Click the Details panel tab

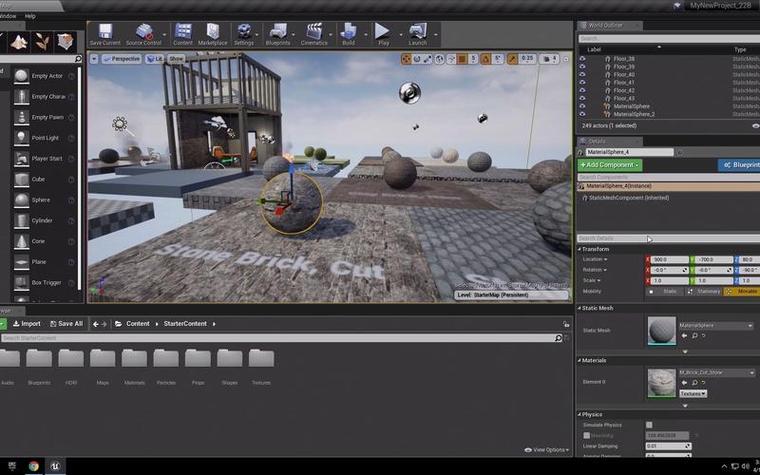pyautogui.click(x=610, y=142)
